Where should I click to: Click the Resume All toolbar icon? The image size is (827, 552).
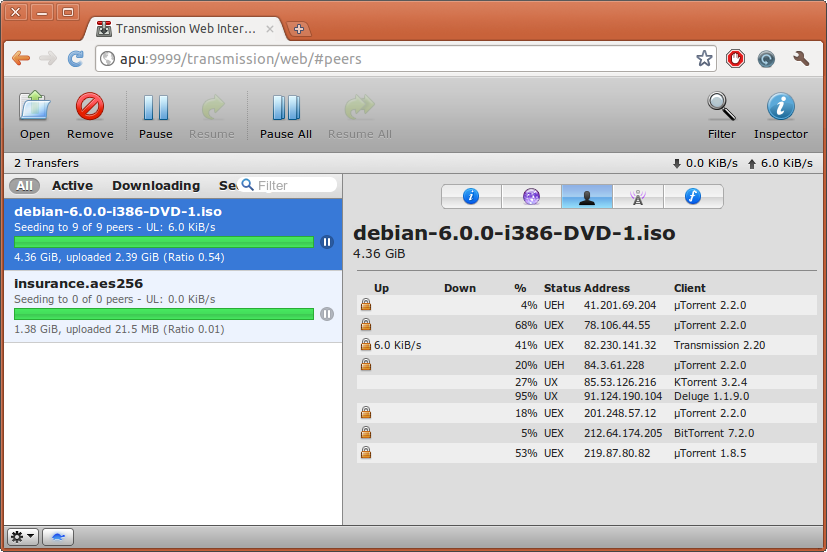(x=360, y=115)
